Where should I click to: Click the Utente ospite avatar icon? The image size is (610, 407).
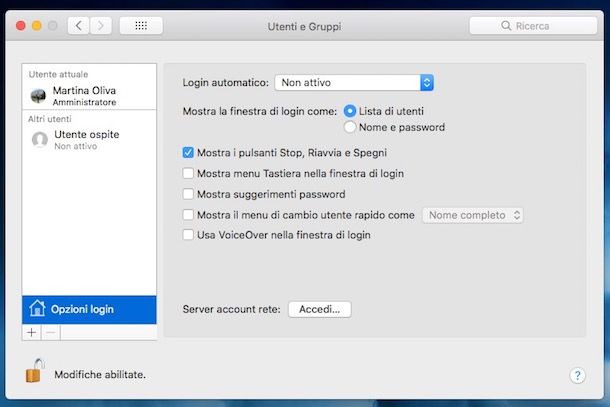40,139
